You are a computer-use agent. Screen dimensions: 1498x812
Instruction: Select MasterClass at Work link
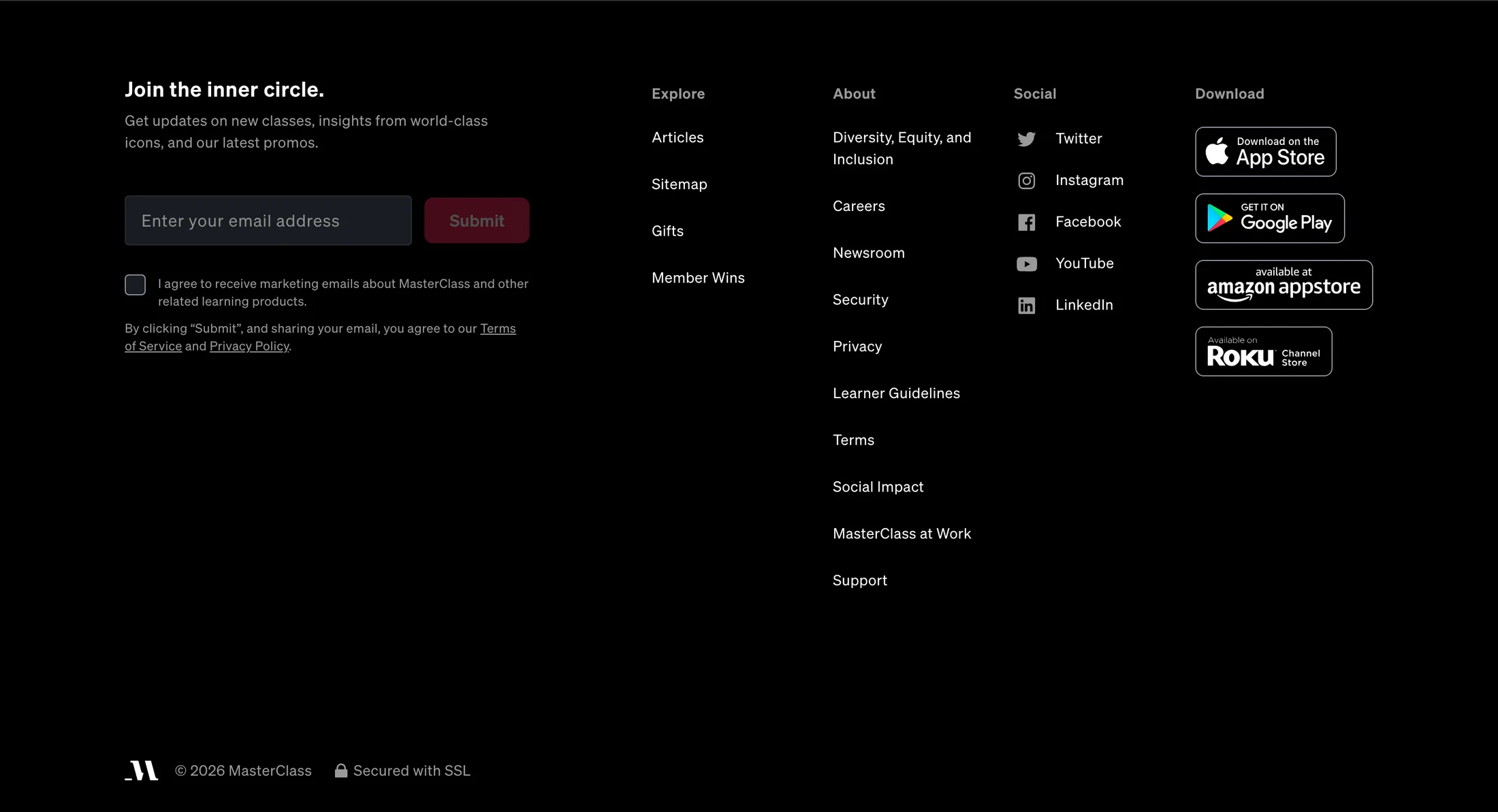click(902, 534)
